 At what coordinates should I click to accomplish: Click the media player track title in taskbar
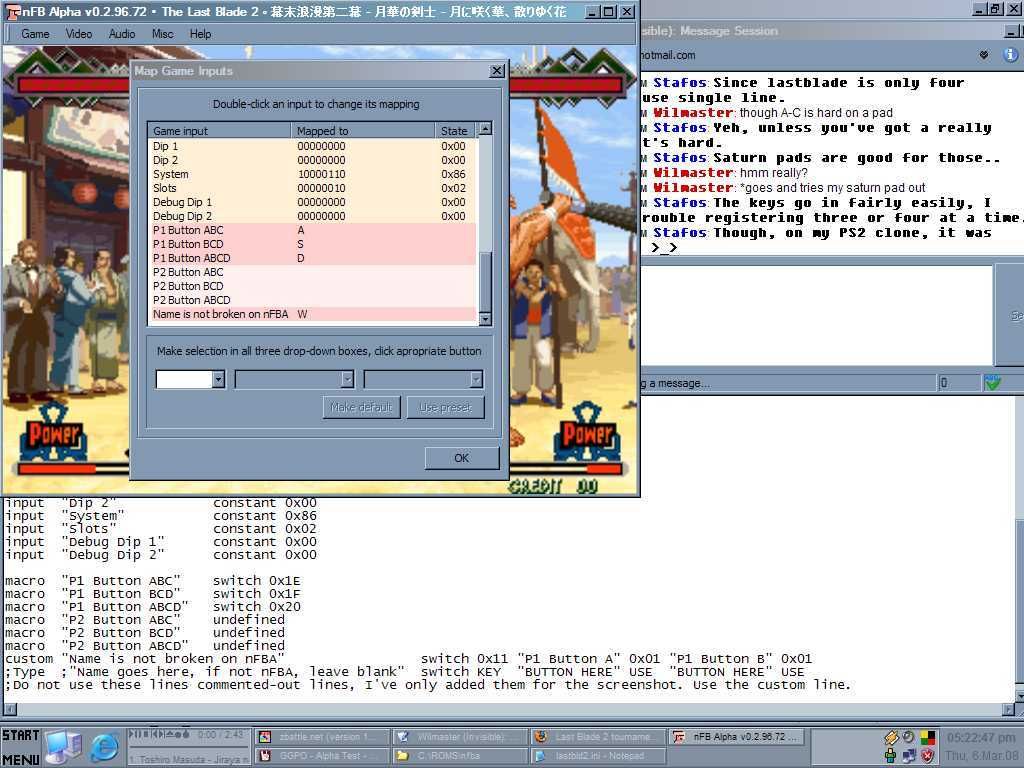188,759
